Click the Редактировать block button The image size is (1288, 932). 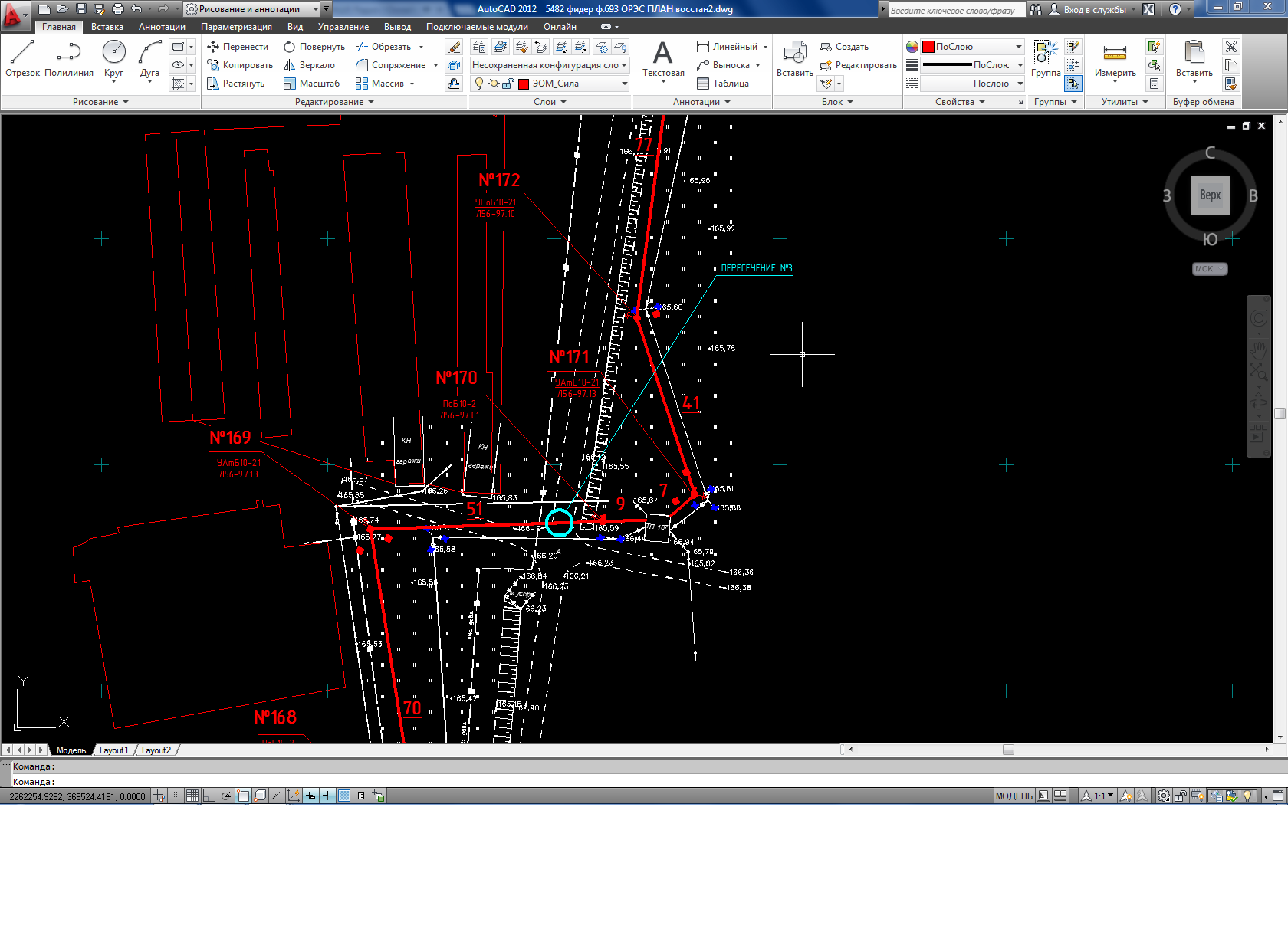tap(858, 65)
